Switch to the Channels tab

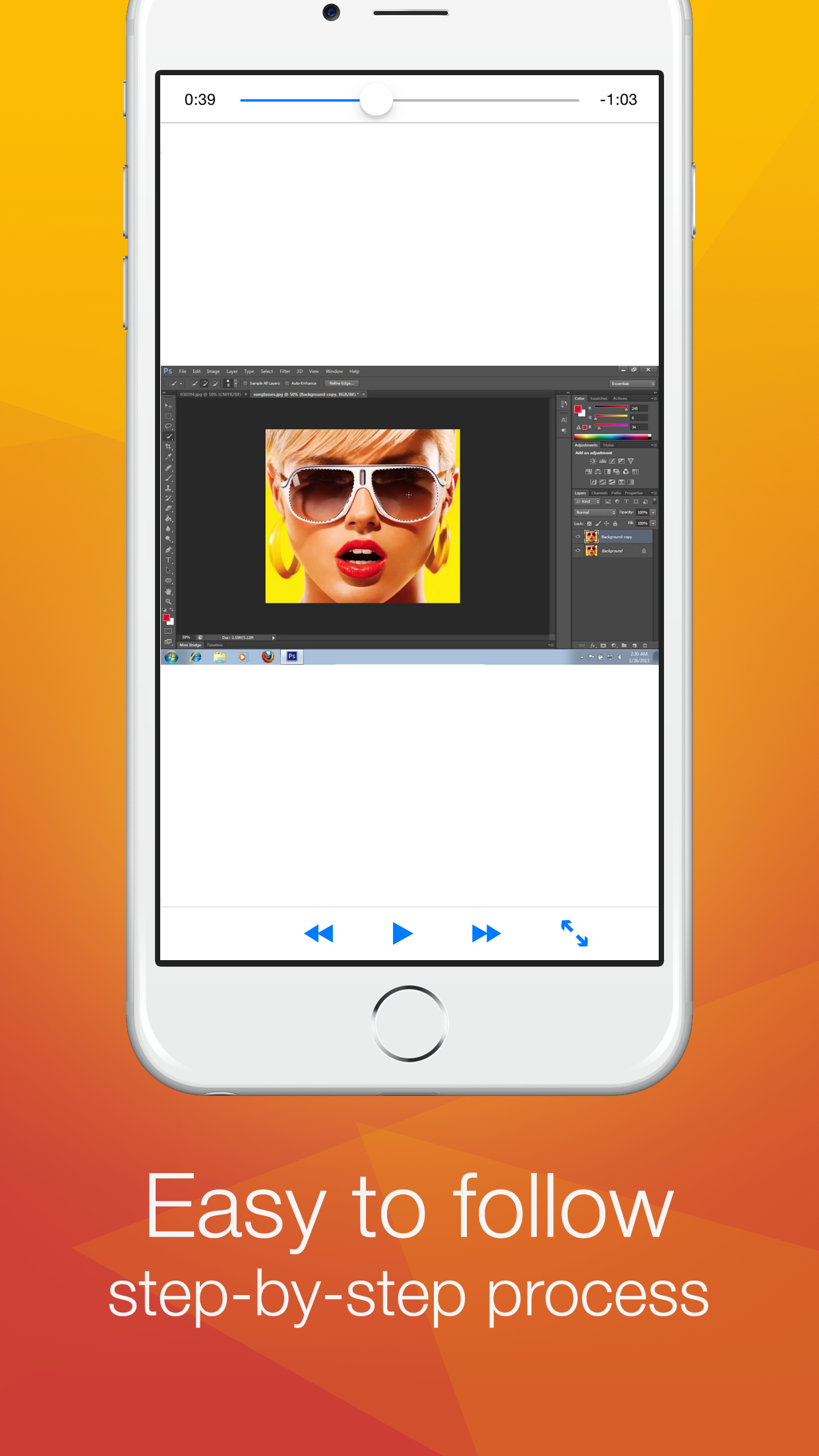coord(599,493)
